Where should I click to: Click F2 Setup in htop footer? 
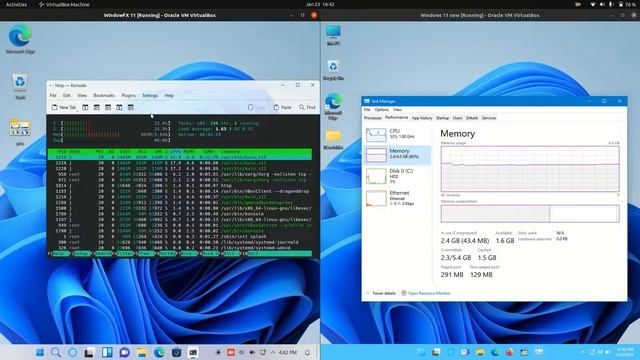click(x=80, y=253)
